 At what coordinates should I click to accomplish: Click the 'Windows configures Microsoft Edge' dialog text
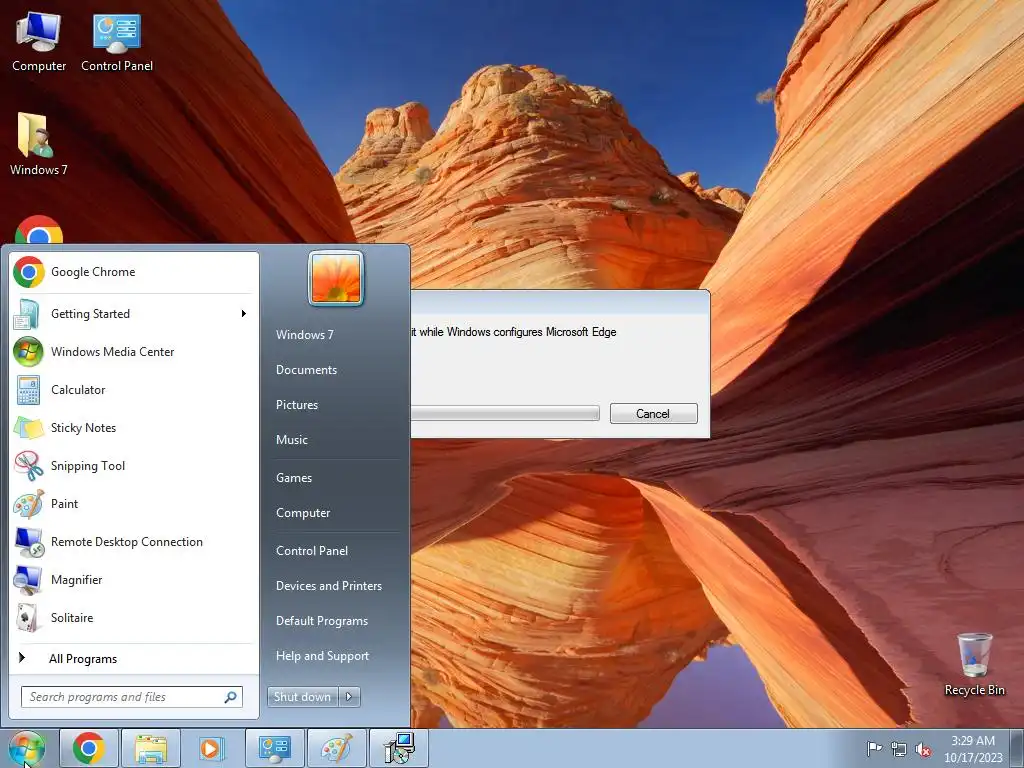point(532,332)
